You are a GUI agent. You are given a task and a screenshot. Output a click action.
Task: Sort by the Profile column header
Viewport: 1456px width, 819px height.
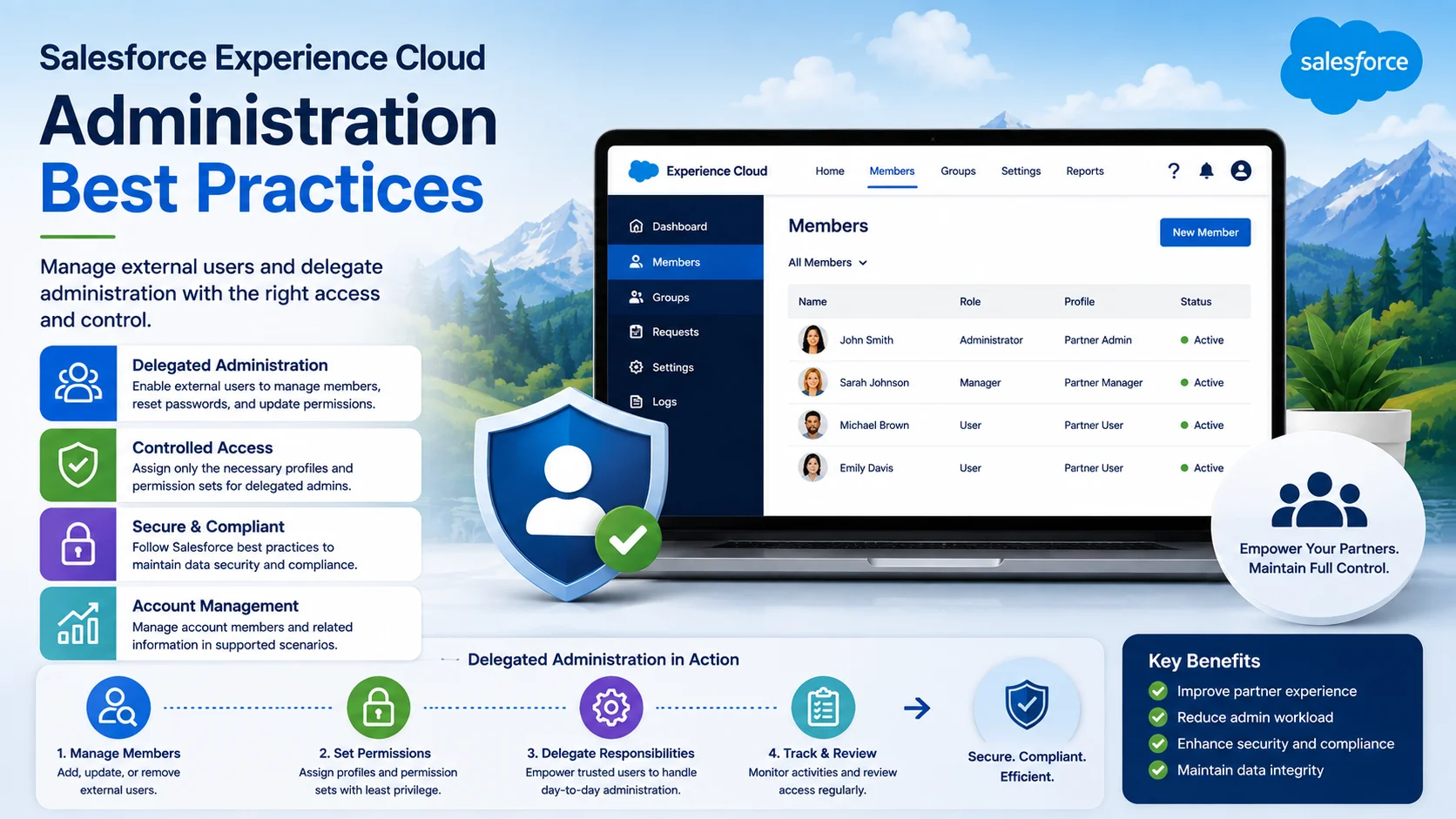[1079, 301]
